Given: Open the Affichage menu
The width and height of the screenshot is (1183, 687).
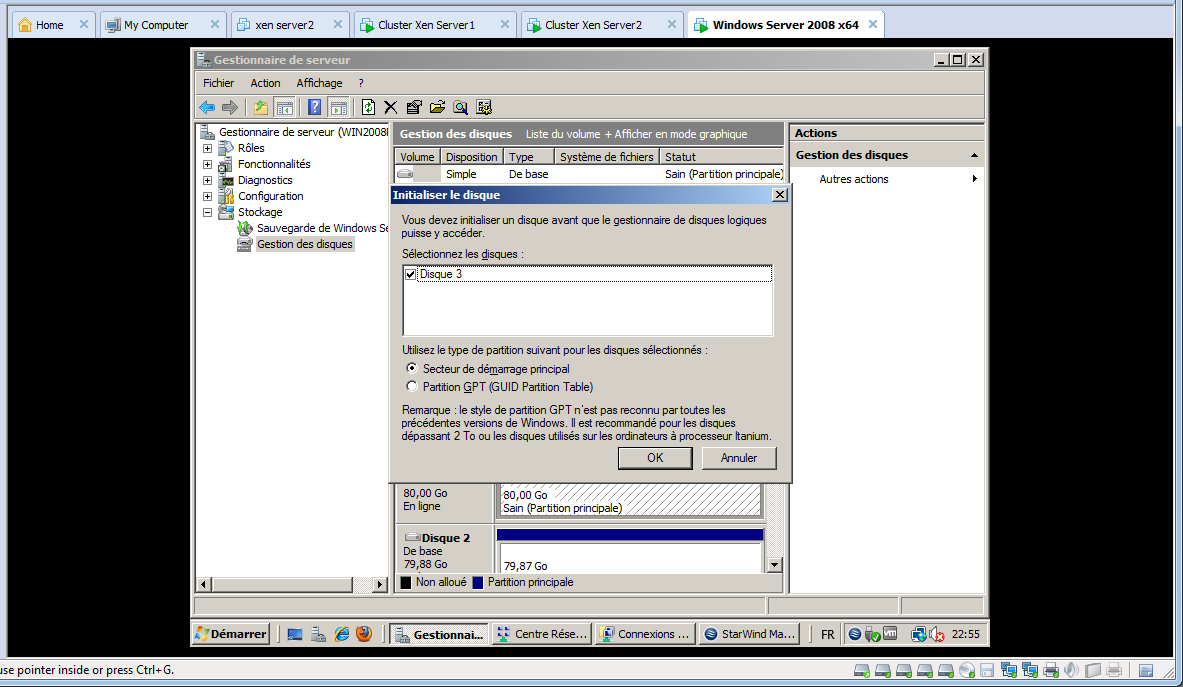Looking at the screenshot, I should click(319, 83).
